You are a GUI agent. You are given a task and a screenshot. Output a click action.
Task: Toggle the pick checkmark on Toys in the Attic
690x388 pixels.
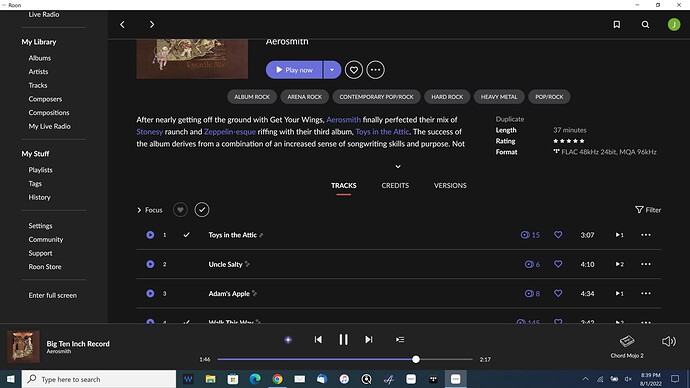[x=187, y=235]
